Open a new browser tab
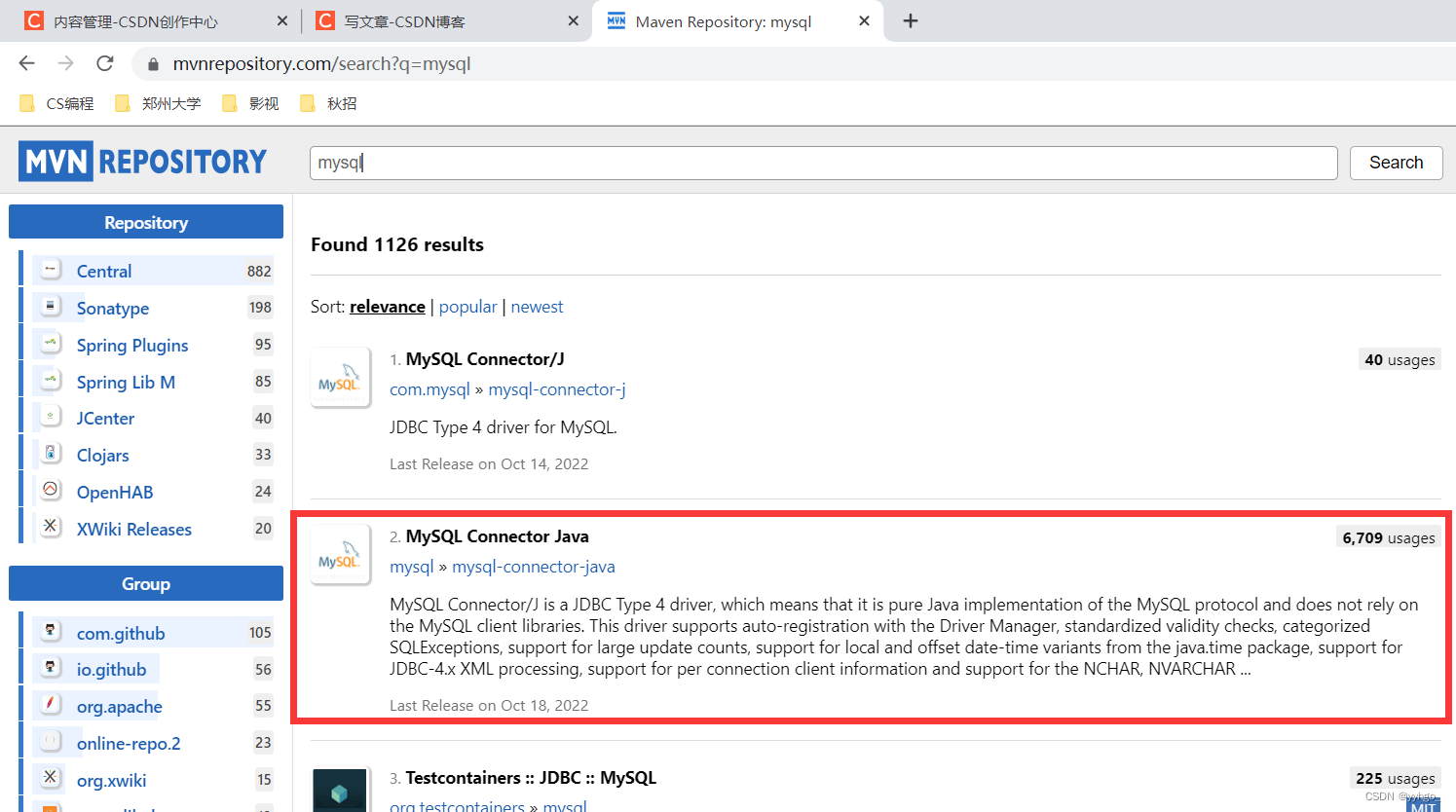 pos(911,20)
